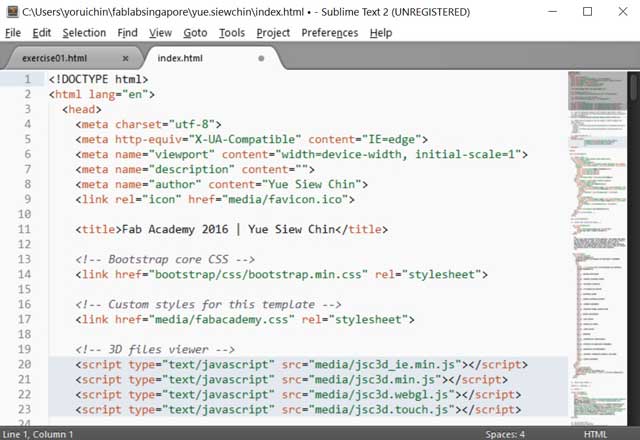Open the Edit menu
The height and width of the screenshot is (440, 640).
(x=42, y=33)
